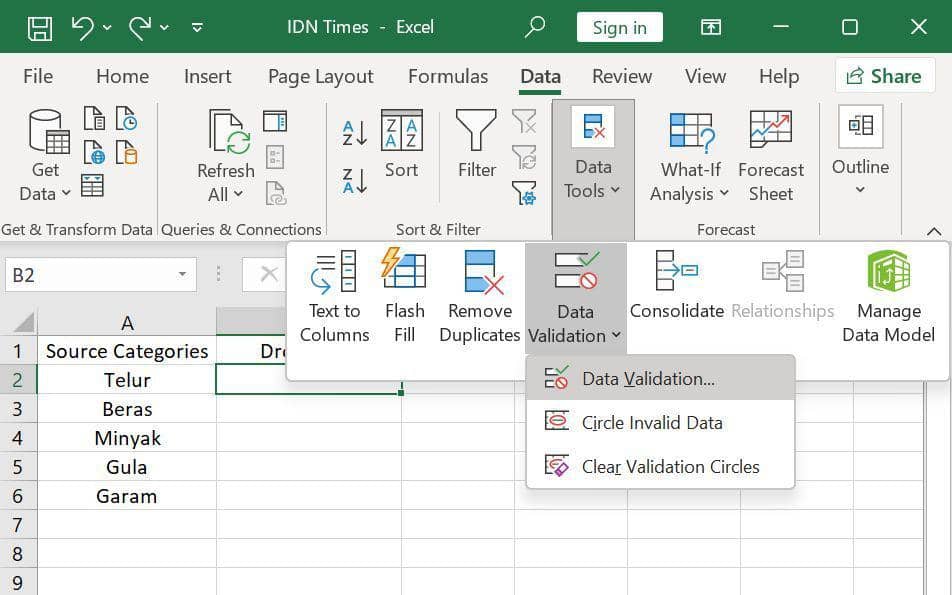This screenshot has height=595, width=952.
Task: Select the cell containing Garam
Action: tap(127, 496)
